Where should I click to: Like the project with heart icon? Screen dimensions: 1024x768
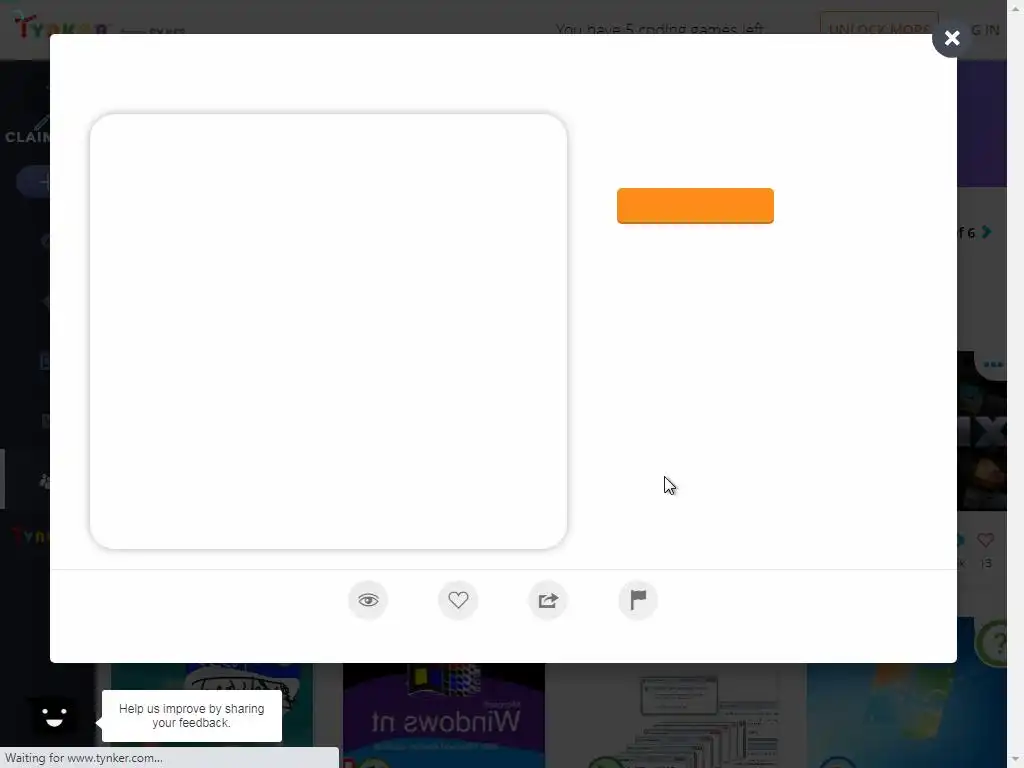(x=458, y=600)
